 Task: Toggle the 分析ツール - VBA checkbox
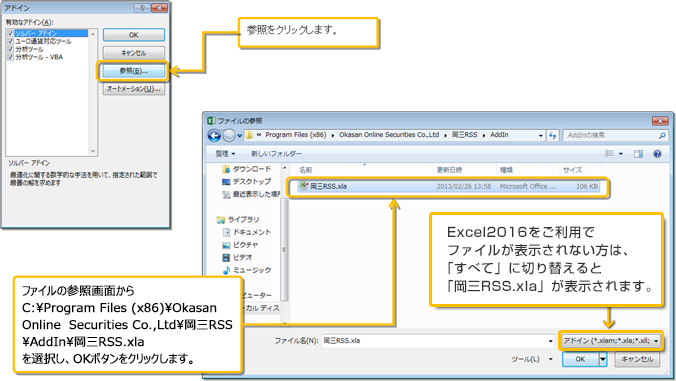coord(10,57)
